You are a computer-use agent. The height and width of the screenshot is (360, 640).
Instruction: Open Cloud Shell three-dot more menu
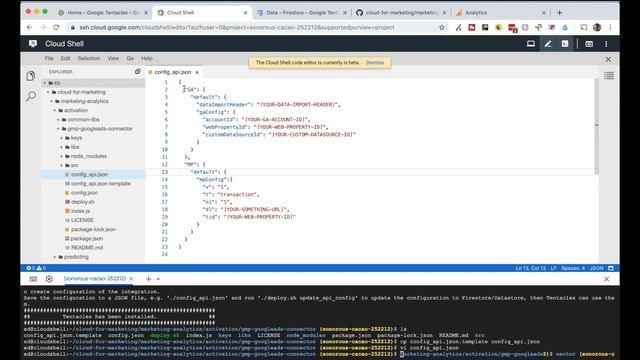pos(606,44)
